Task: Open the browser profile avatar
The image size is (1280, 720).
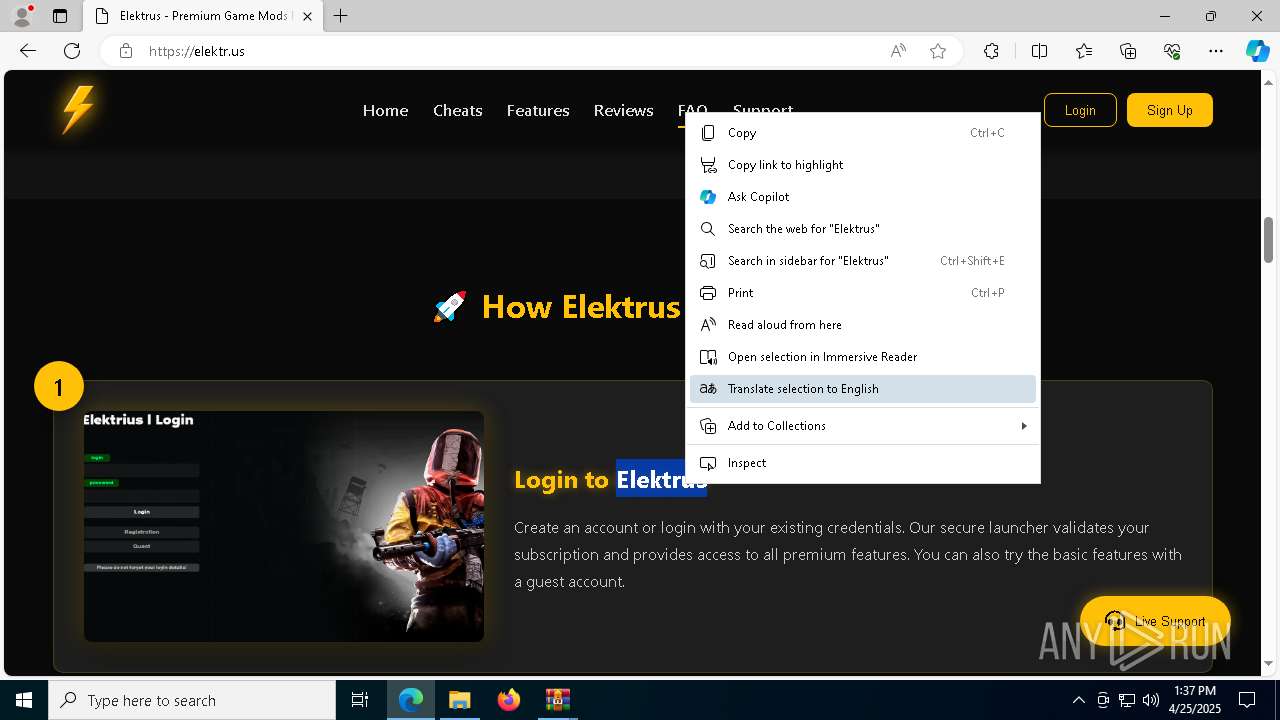Action: pyautogui.click(x=22, y=16)
